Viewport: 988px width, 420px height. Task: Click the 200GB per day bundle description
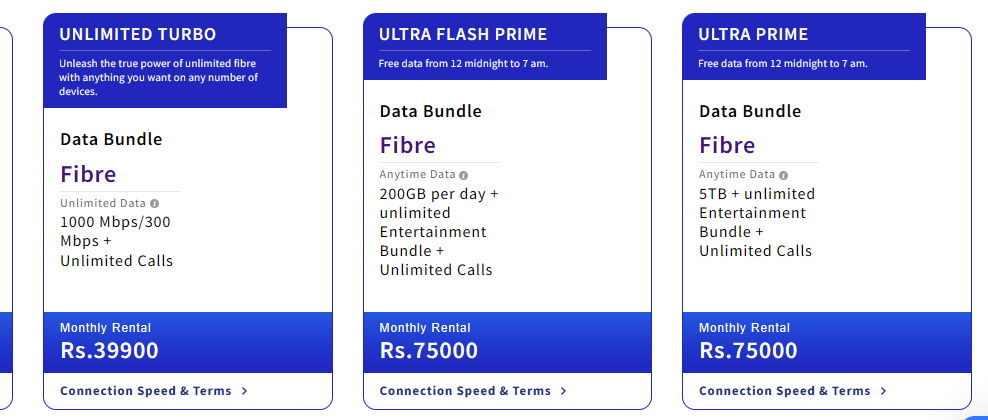tap(439, 232)
